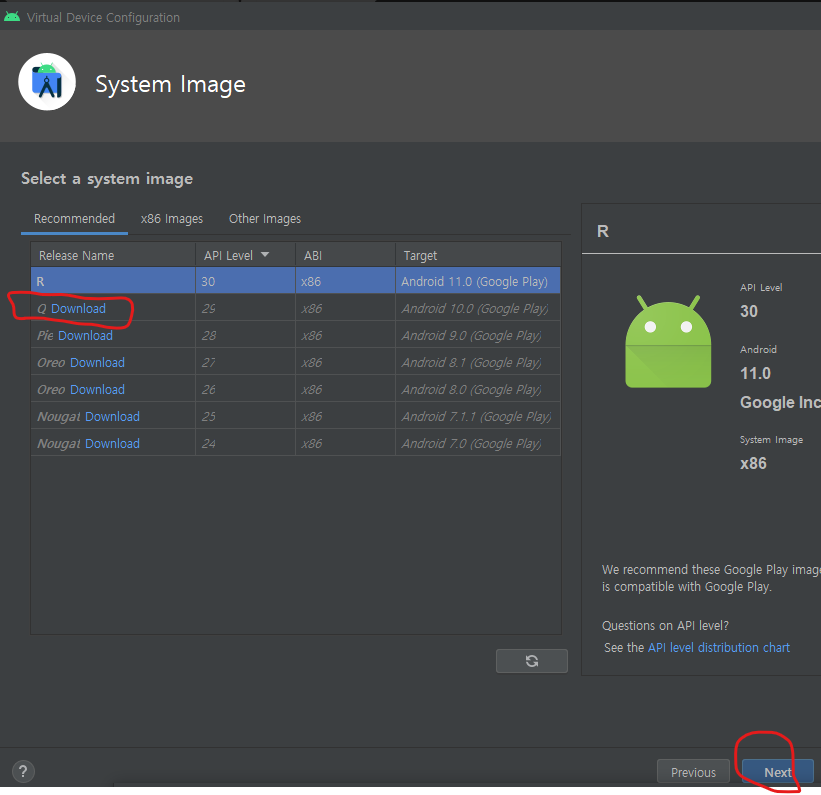Image resolution: width=821 pixels, height=795 pixels.
Task: Click API level 28 cell
Action: (246, 336)
